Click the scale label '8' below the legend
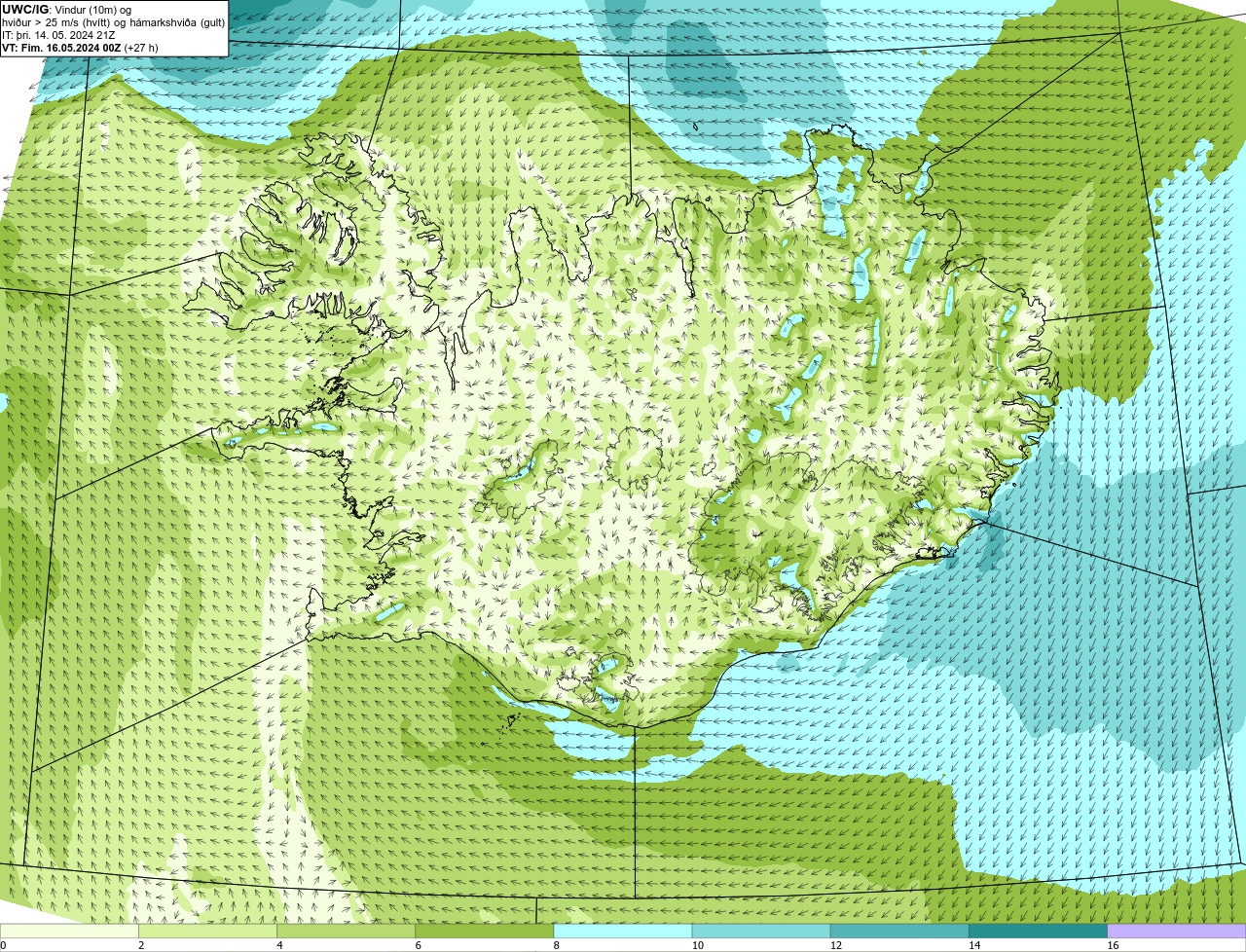1246x952 pixels. click(x=556, y=945)
